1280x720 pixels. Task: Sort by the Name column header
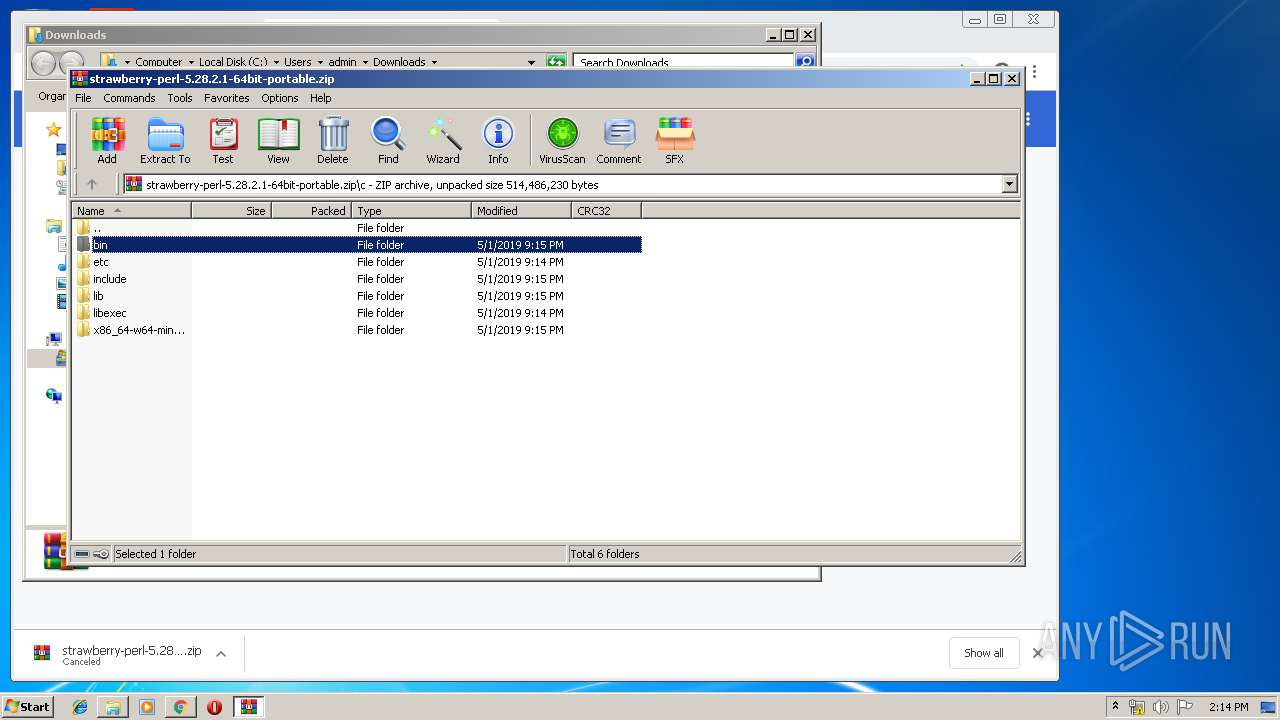tap(131, 211)
